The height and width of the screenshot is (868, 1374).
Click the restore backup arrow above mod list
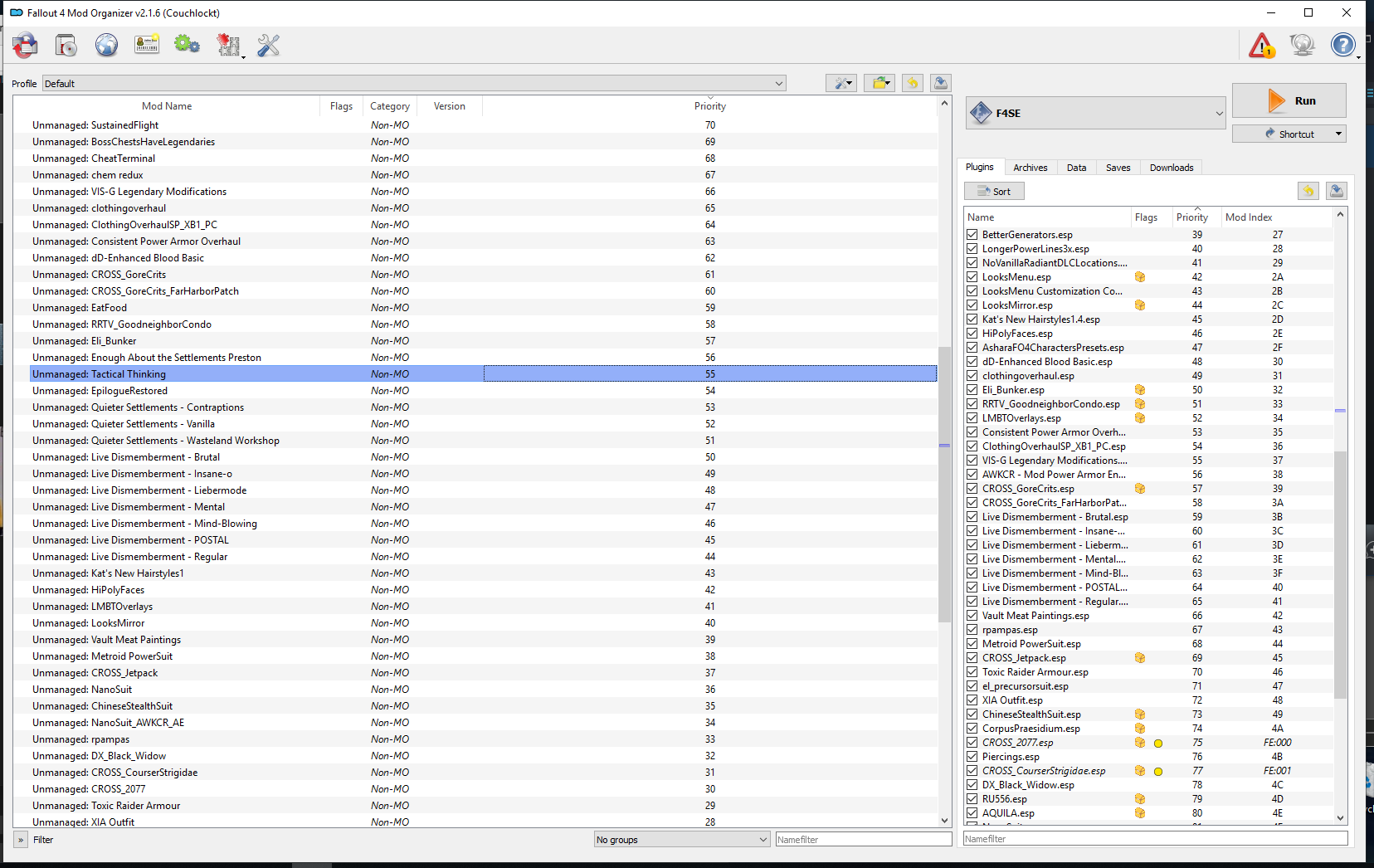[x=913, y=83]
